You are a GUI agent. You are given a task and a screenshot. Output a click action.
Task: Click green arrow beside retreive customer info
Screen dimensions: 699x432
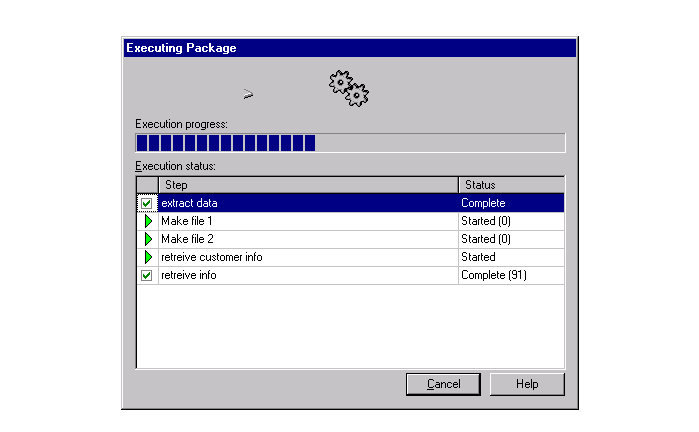point(148,257)
